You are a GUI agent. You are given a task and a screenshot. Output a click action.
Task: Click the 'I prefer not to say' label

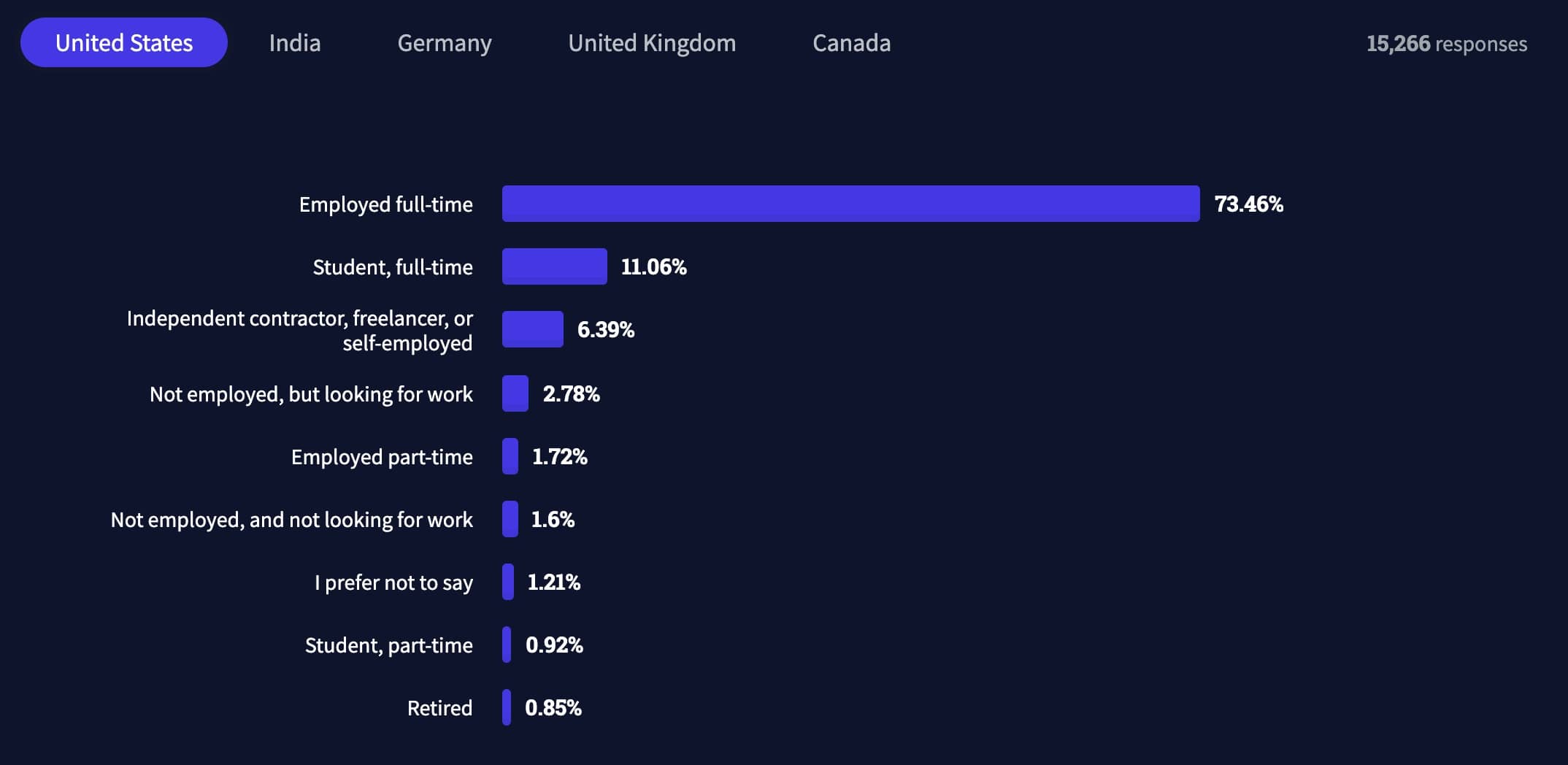coord(393,583)
